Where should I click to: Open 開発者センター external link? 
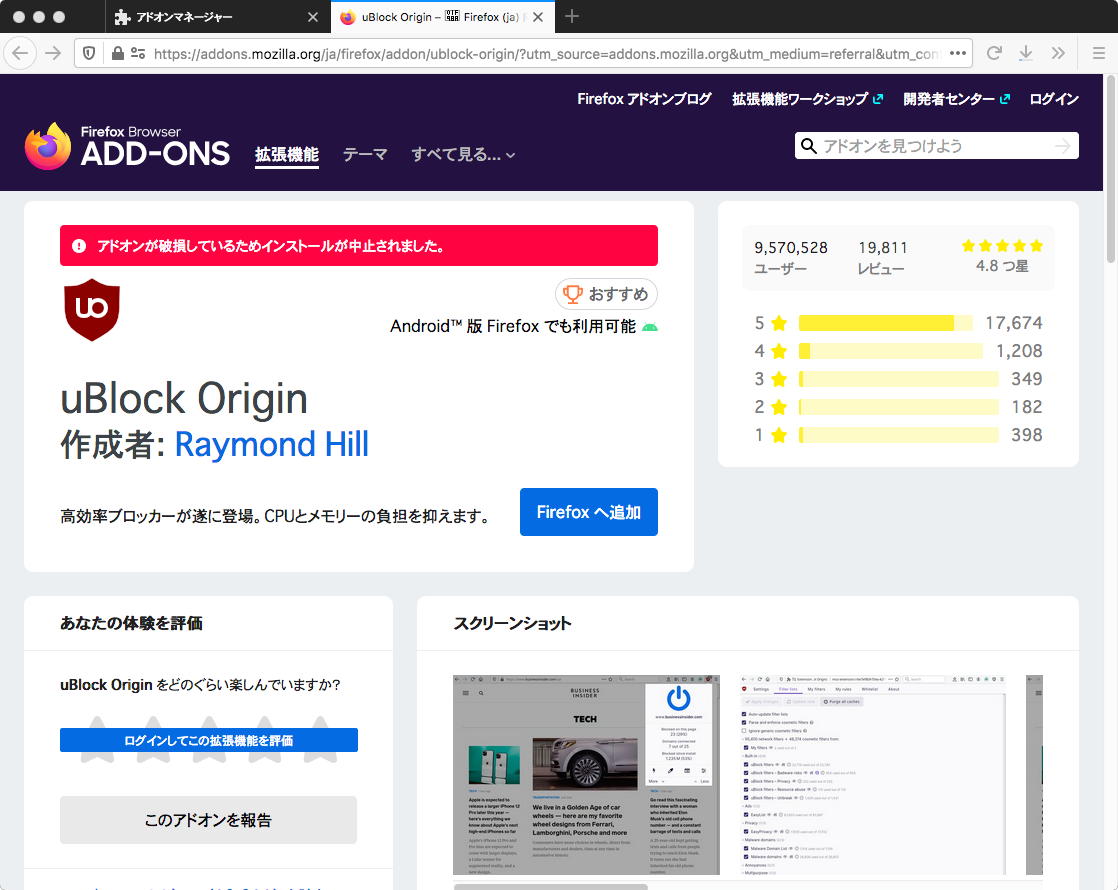956,99
